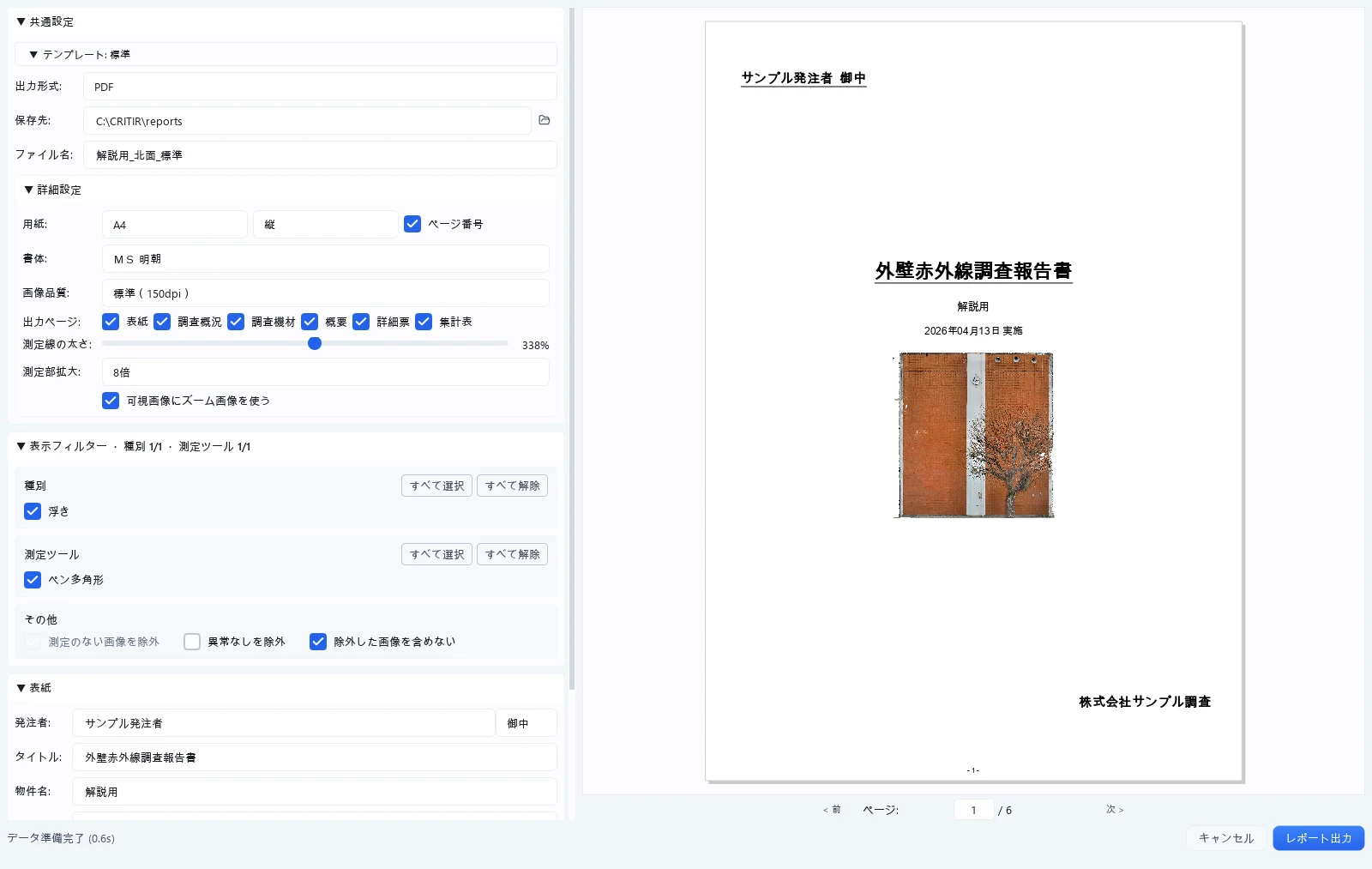Click すべて選択 in the 測定ツール group
The image size is (1372, 869).
pyautogui.click(x=436, y=554)
